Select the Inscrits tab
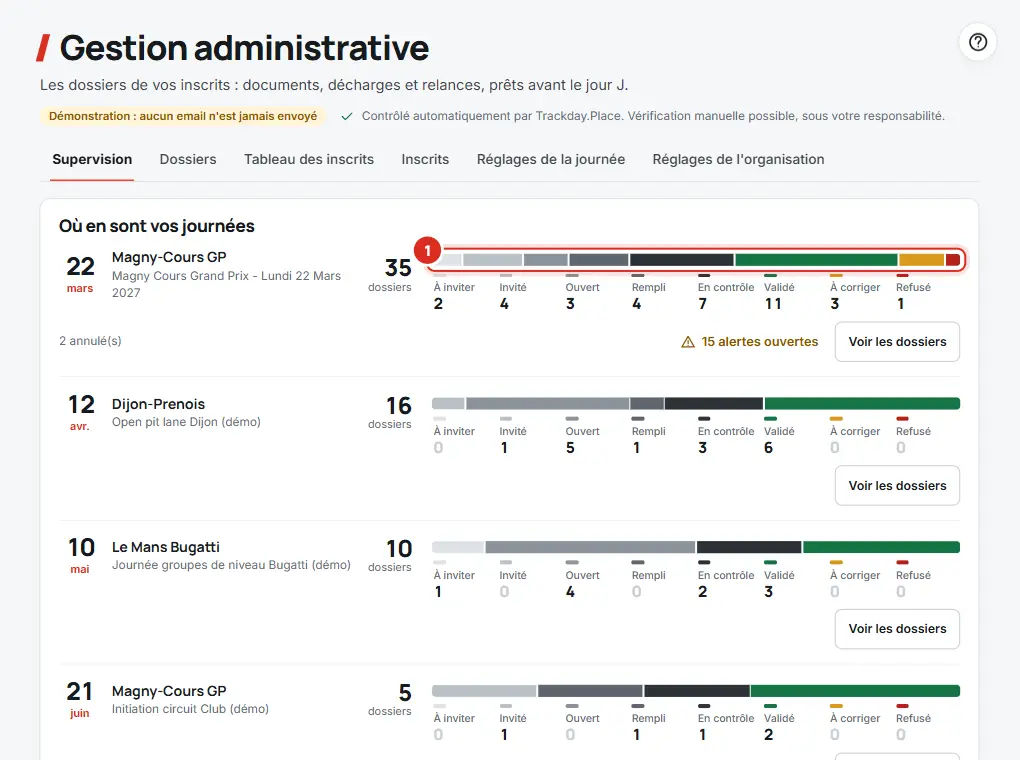This screenshot has height=760, width=1020. (425, 159)
